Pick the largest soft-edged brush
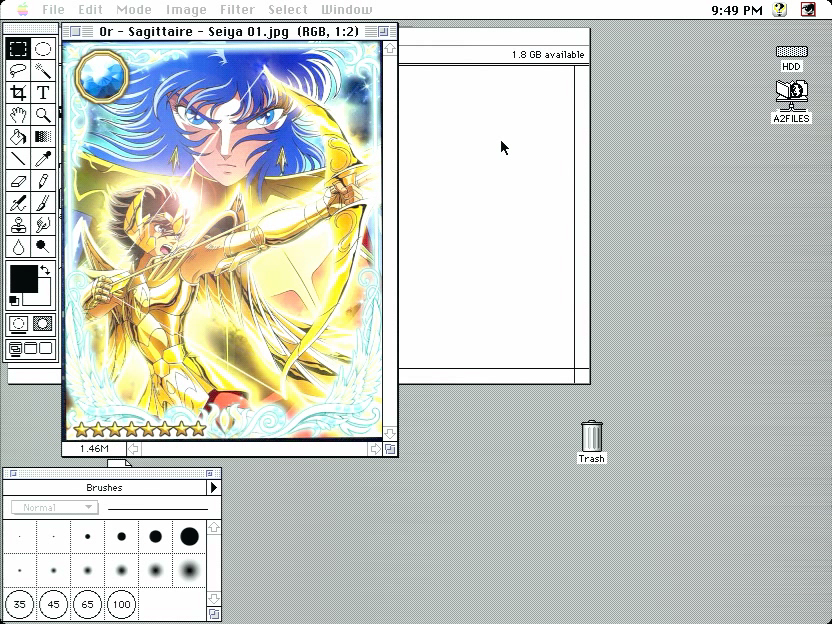This screenshot has width=832, height=624. (x=189, y=570)
